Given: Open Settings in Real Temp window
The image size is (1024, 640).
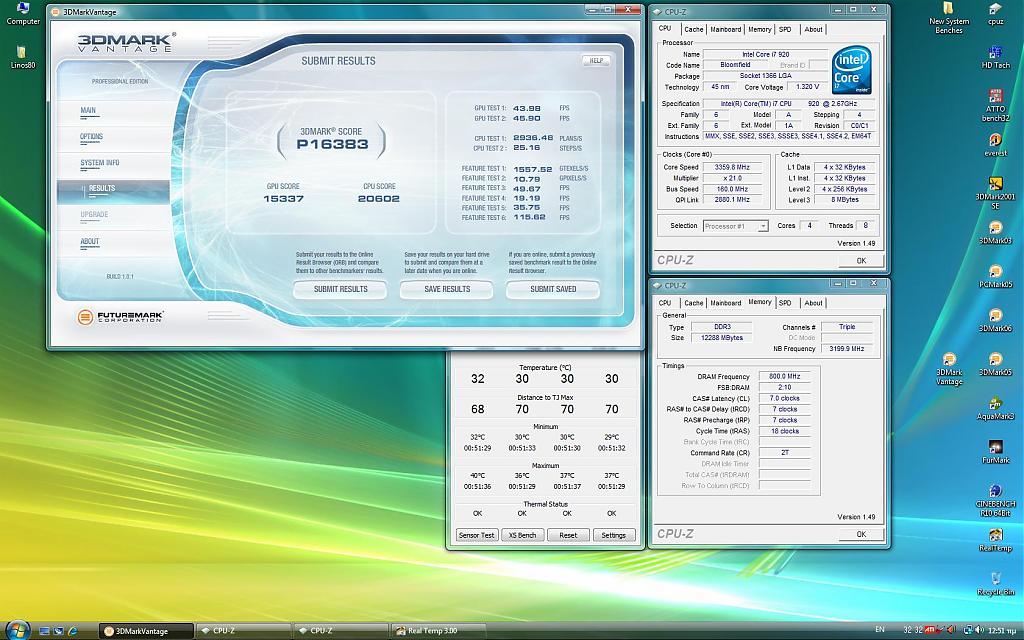Looking at the screenshot, I should (x=613, y=535).
